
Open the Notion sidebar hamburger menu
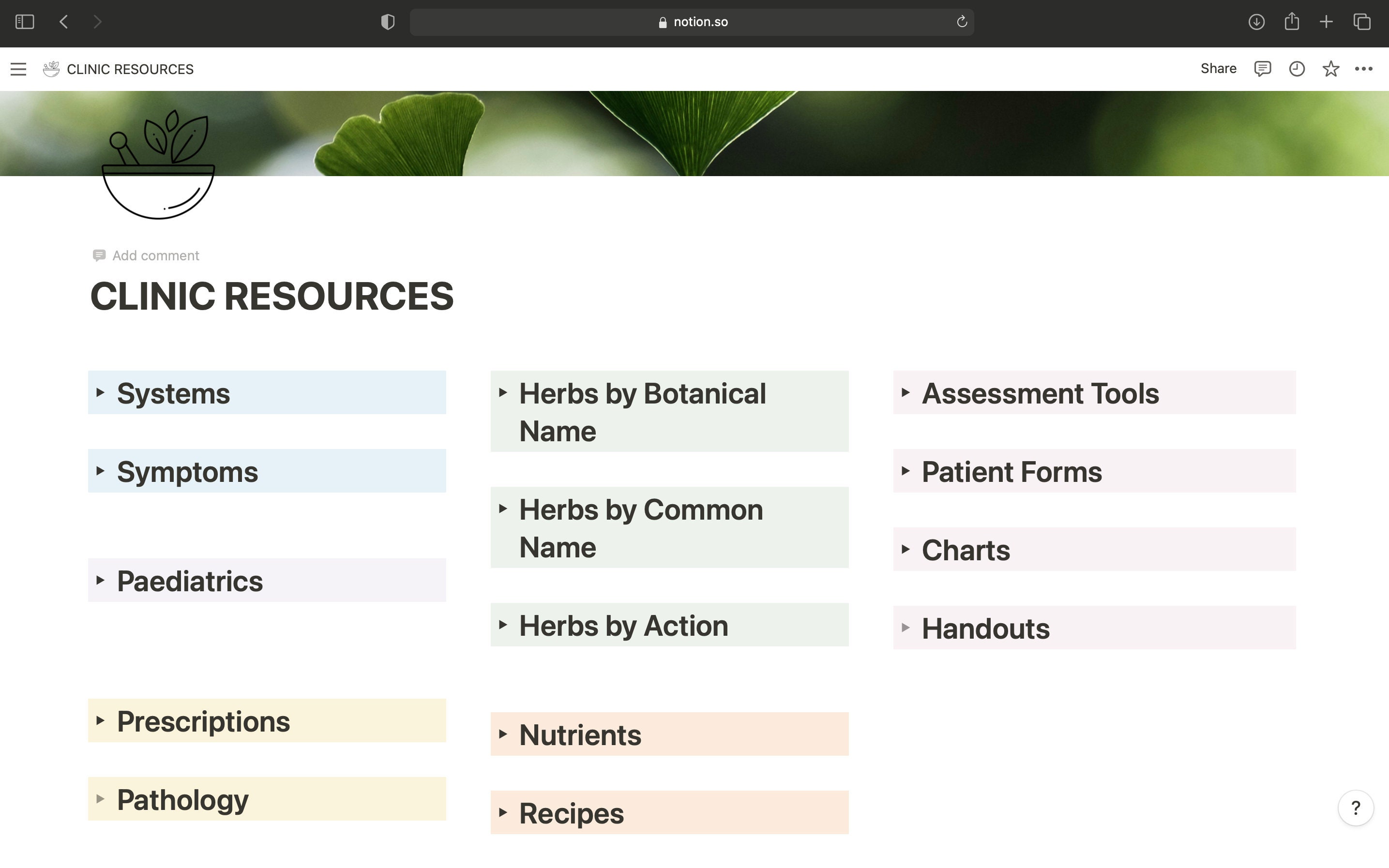[18, 69]
